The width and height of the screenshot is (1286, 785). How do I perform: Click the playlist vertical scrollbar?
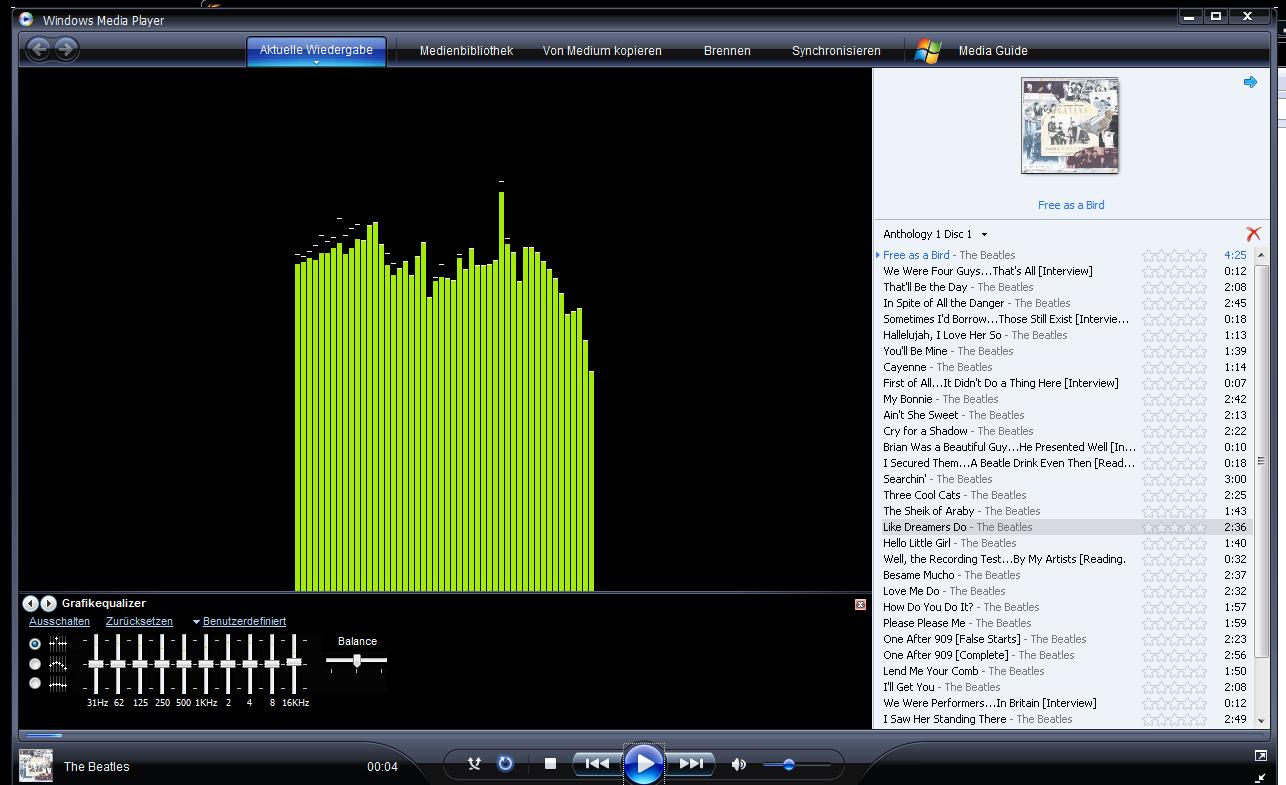(x=1261, y=460)
